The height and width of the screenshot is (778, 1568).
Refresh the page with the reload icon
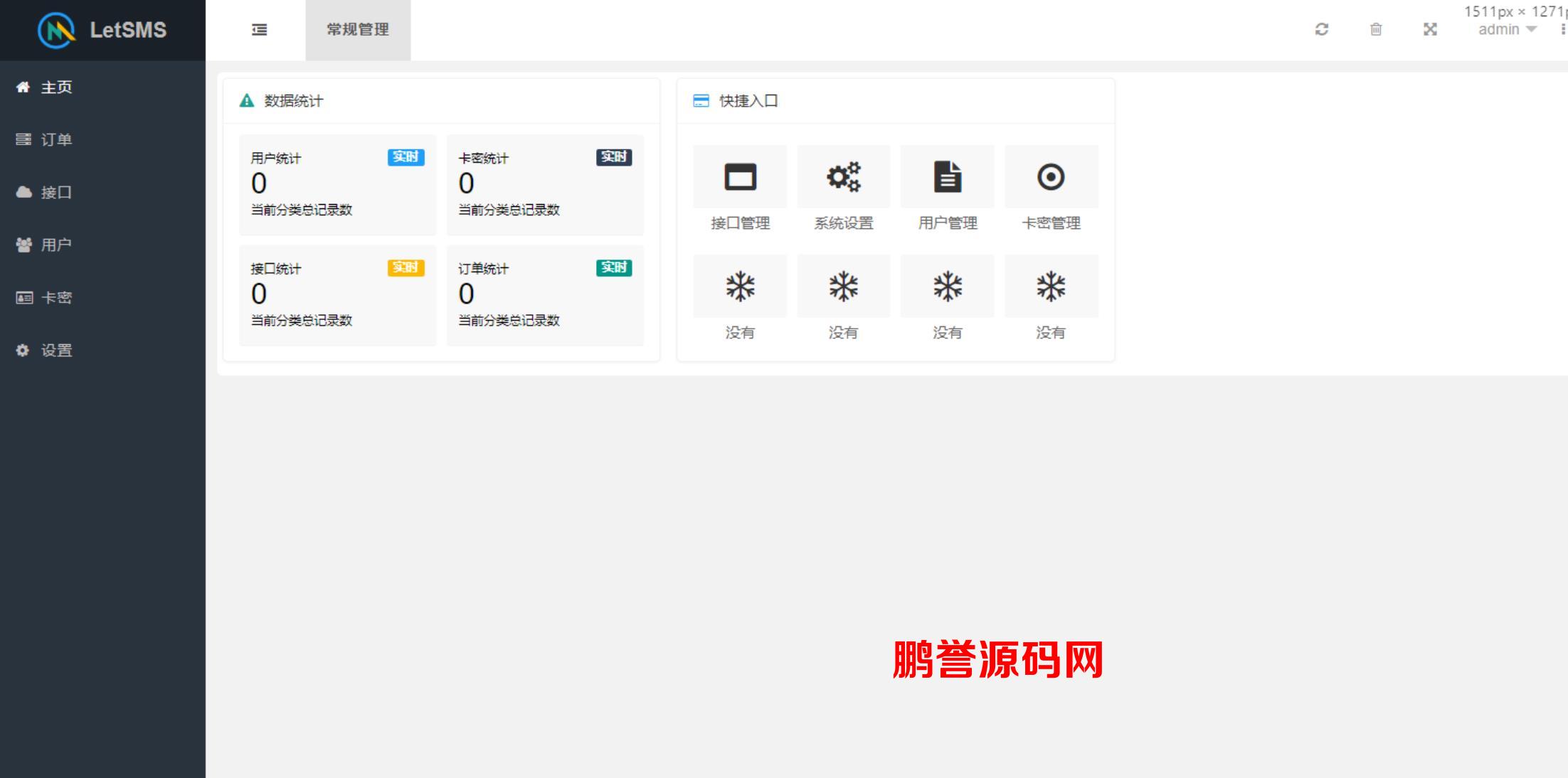(1322, 29)
